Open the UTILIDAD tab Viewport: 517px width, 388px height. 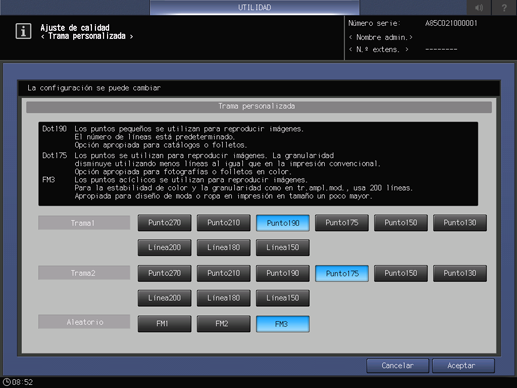pyautogui.click(x=254, y=7)
